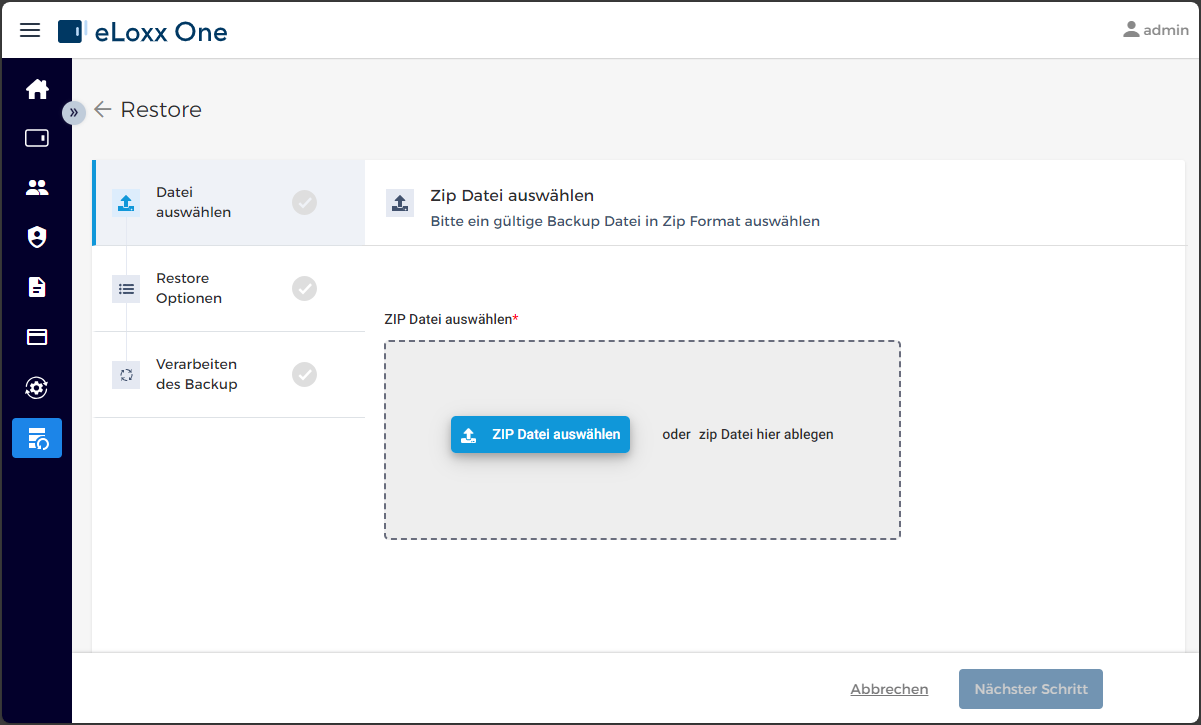This screenshot has width=1201, height=725.
Task: Click the 'Bitte ein gültige Backup Datei' description
Action: (625, 221)
